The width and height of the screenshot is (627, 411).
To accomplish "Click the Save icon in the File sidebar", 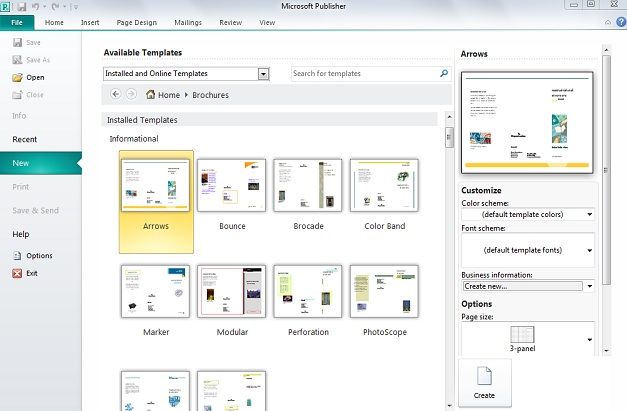I will [17, 42].
